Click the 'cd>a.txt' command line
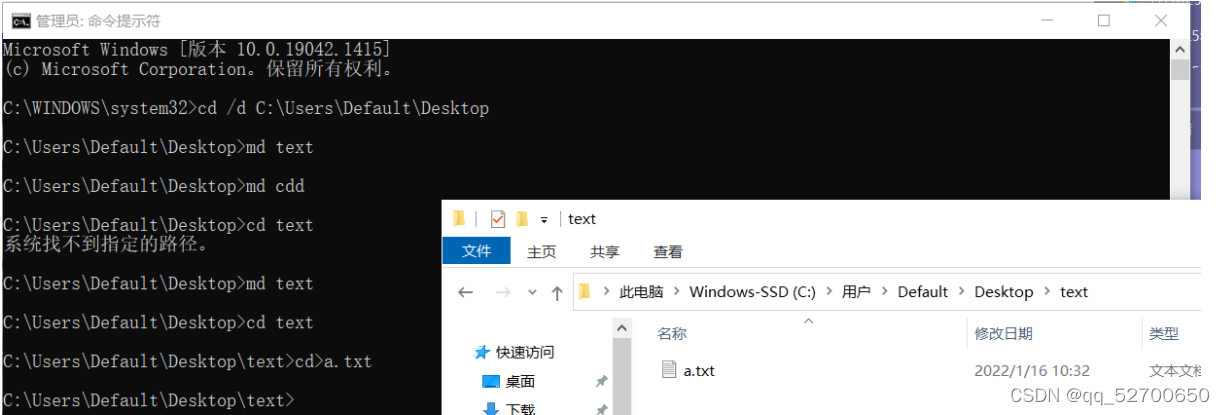The width and height of the screenshot is (1225, 415). click(188, 361)
